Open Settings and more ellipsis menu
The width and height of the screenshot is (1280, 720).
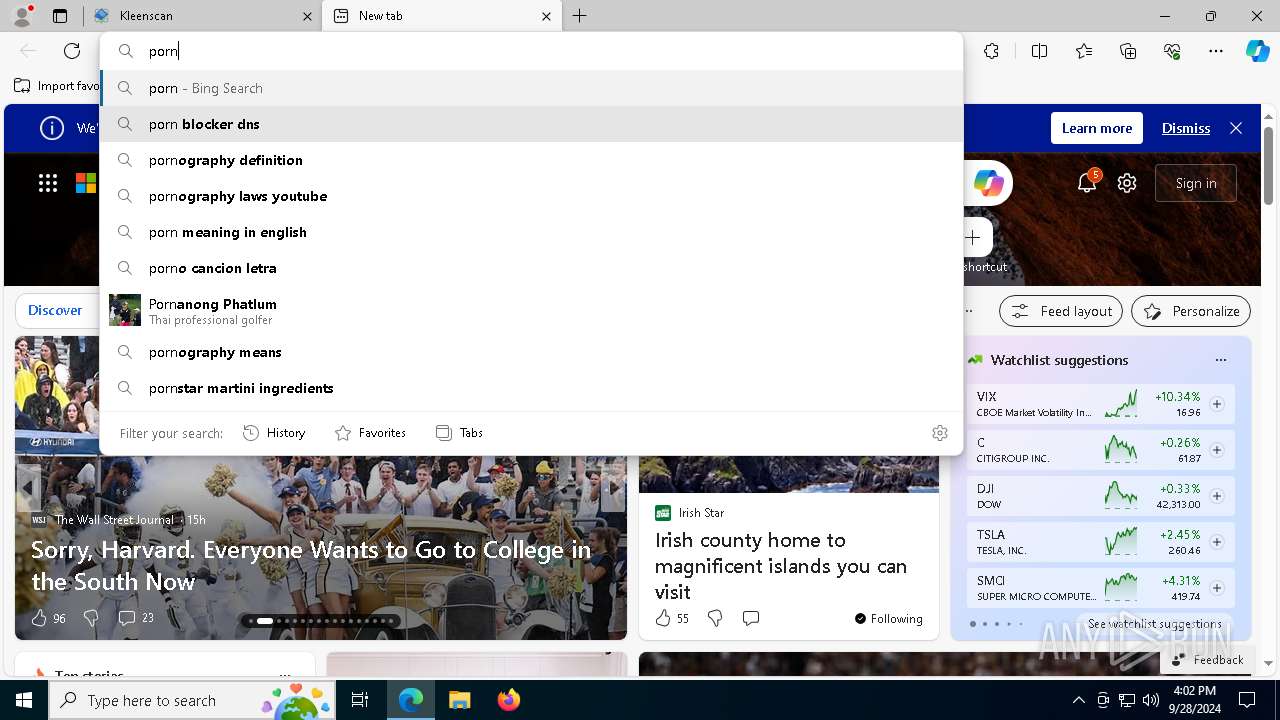pyautogui.click(x=1216, y=51)
